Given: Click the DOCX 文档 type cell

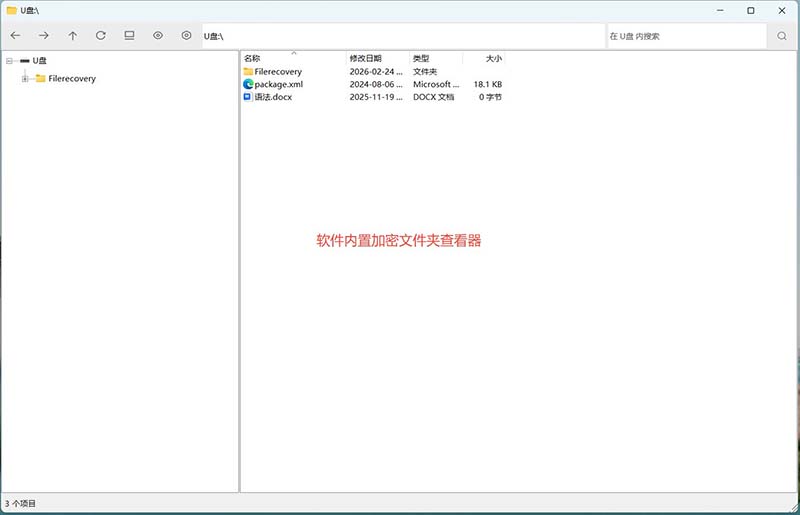Looking at the screenshot, I should pos(433,97).
